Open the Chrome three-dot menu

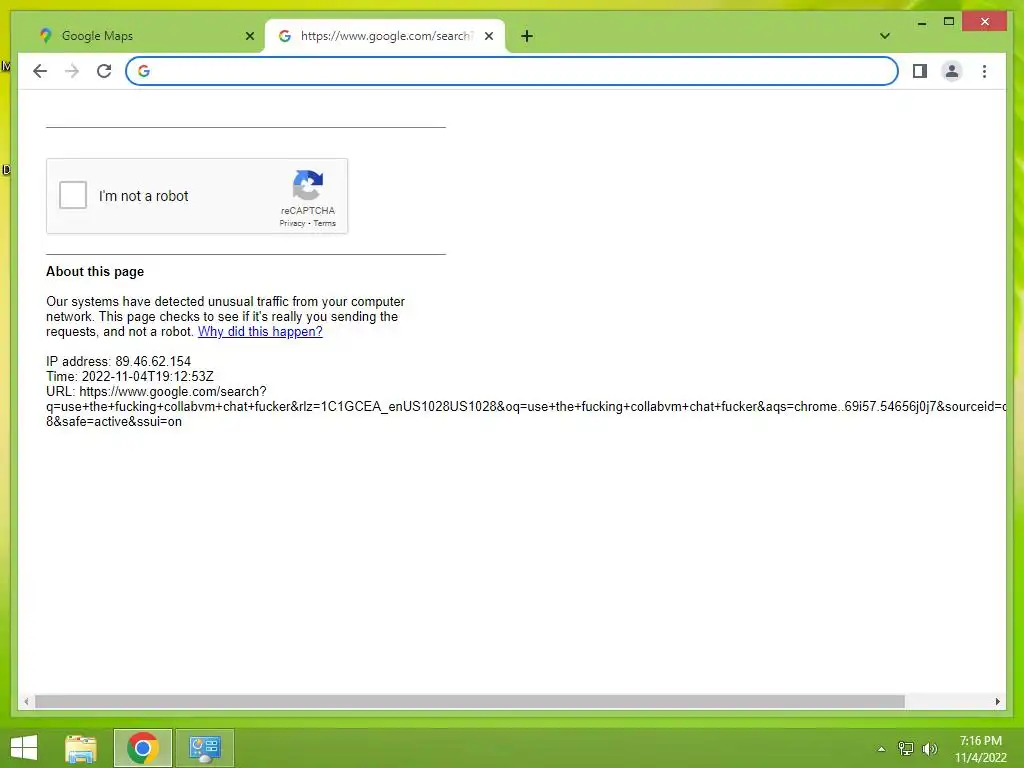tap(984, 71)
